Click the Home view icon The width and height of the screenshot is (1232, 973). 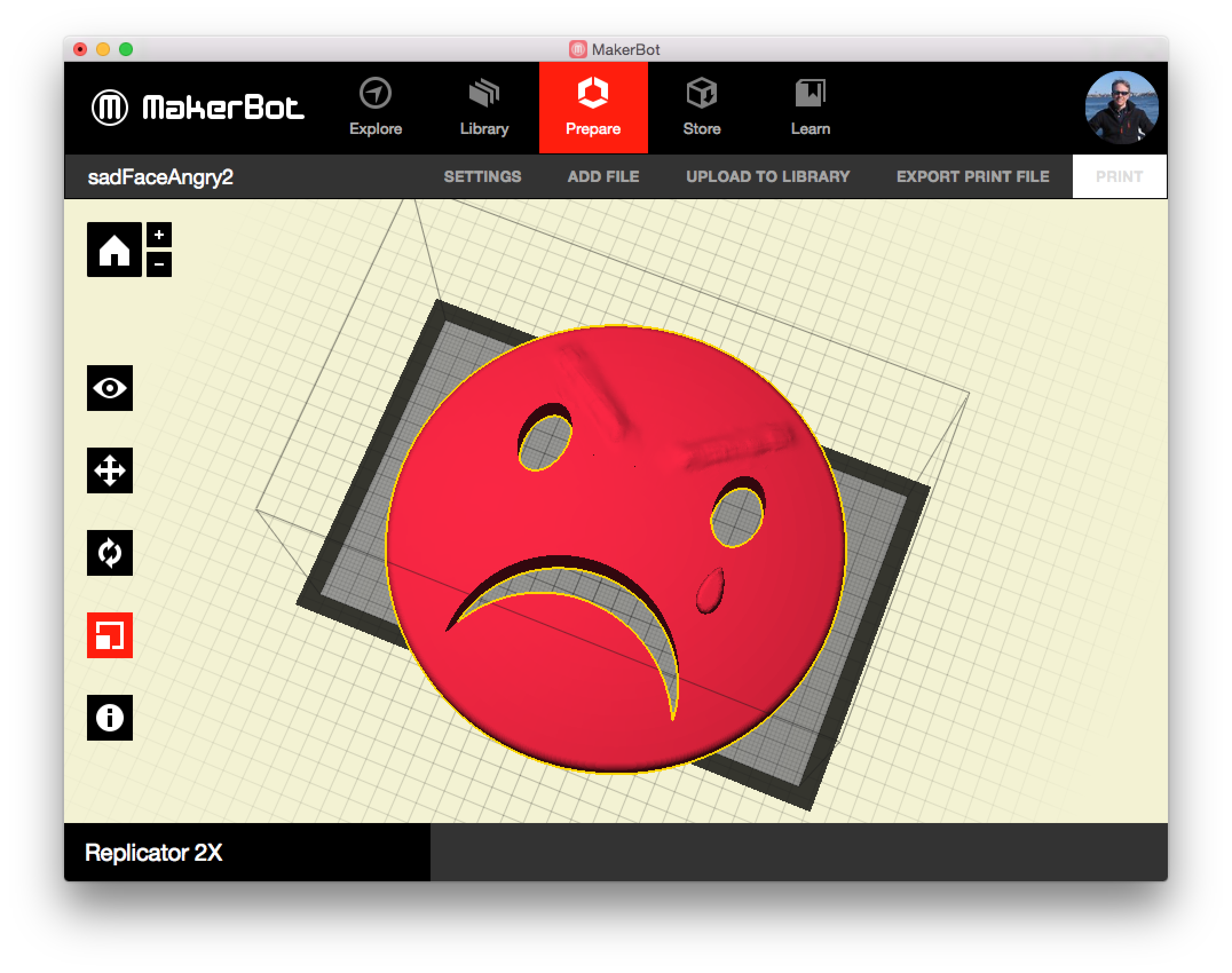coord(114,250)
